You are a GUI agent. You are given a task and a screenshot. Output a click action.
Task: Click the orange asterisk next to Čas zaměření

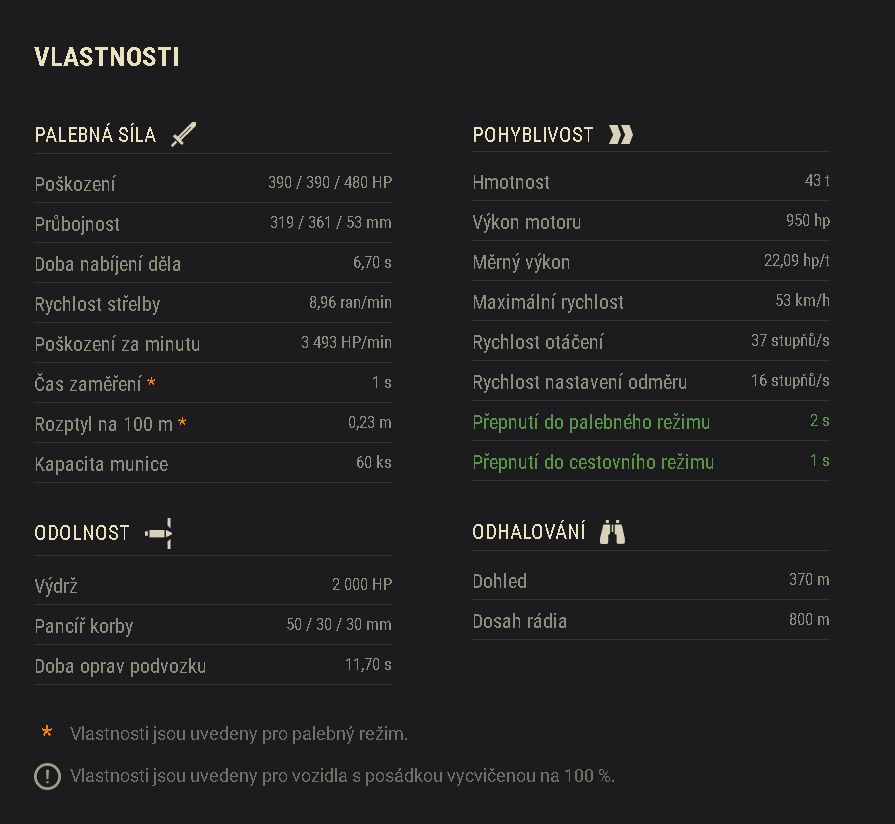pos(153,381)
